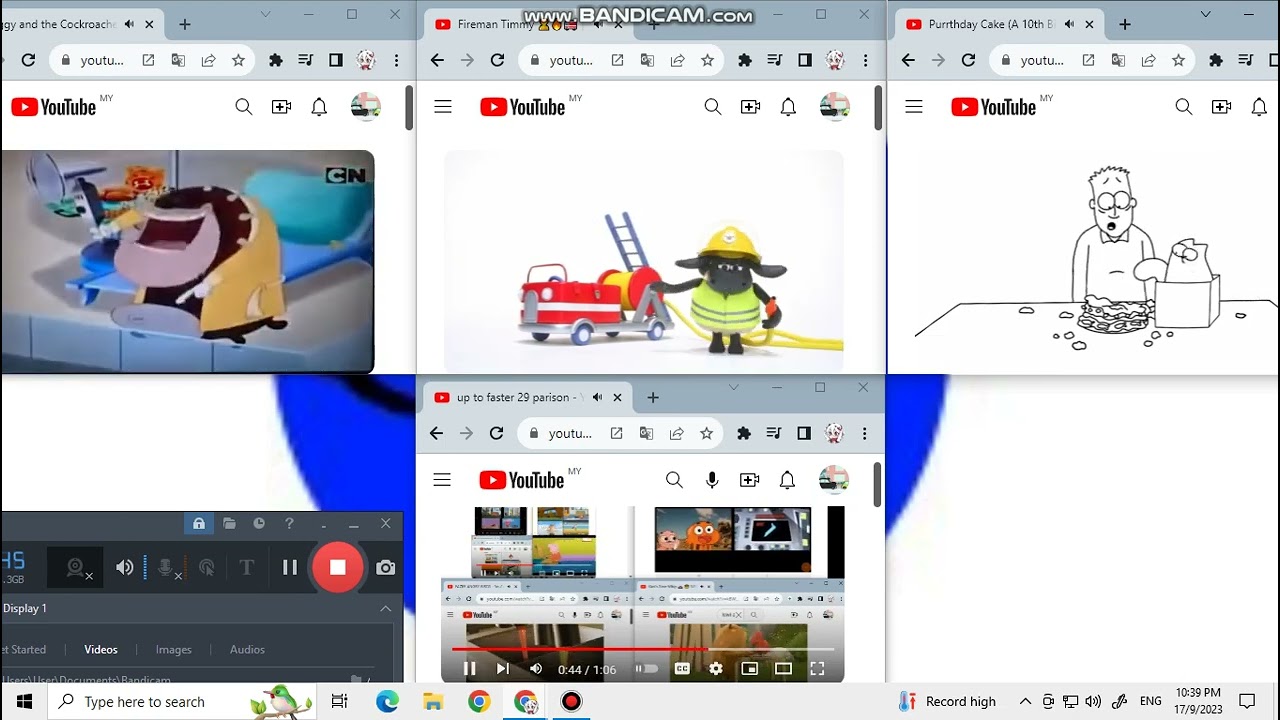Open Chrome three-dot menu in 'up to faster' window

(x=864, y=433)
